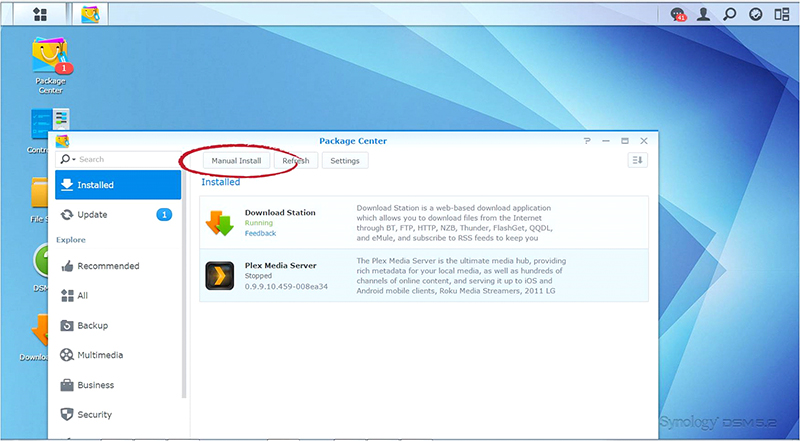Open the notifications chat bubble icon
800x441 pixels.
coord(678,14)
